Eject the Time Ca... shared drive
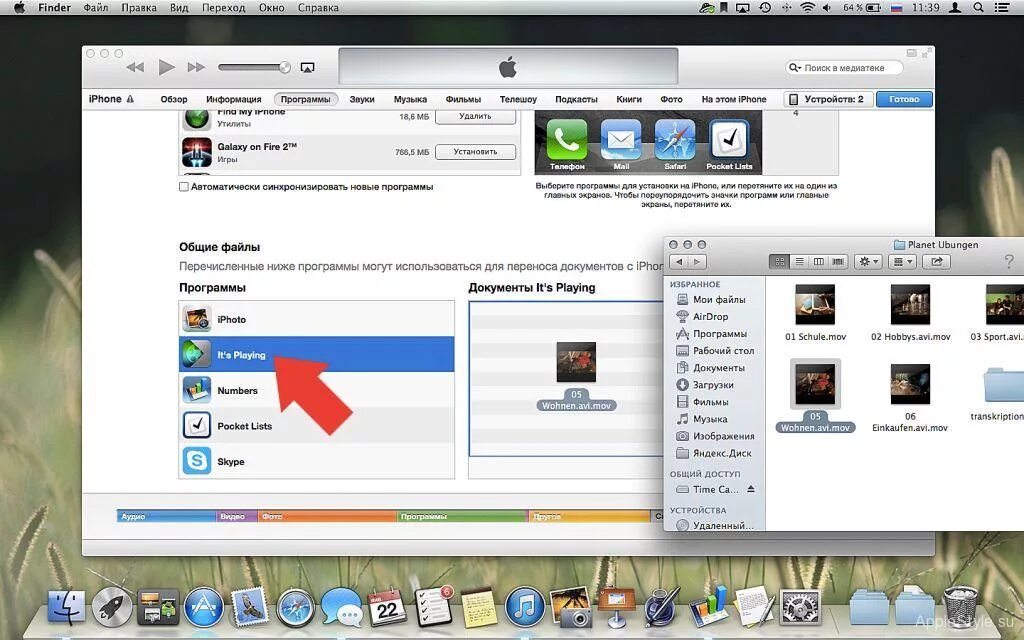The image size is (1024, 640). (751, 488)
